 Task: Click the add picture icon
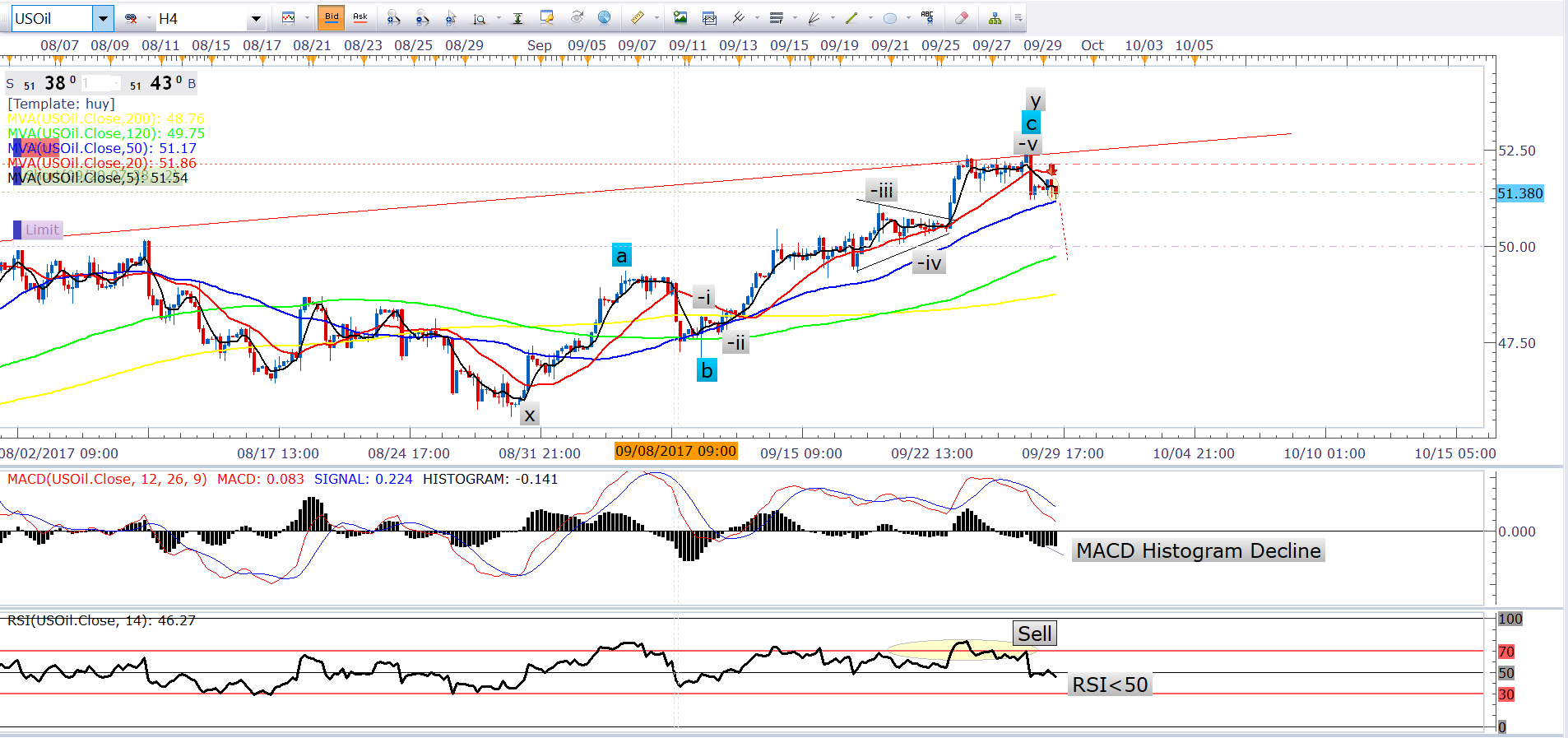(x=680, y=17)
